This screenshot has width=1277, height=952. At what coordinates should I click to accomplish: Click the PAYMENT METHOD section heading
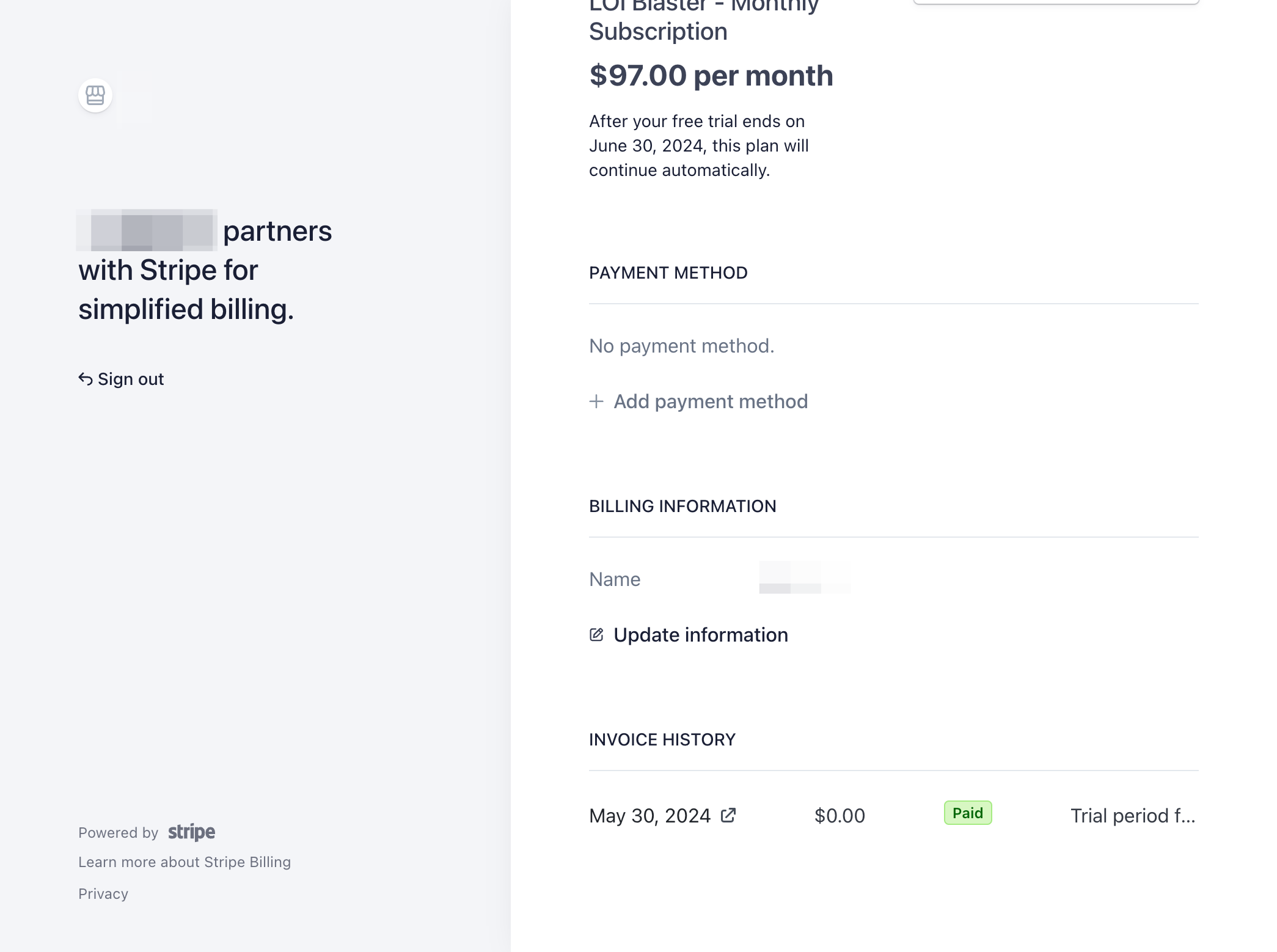(668, 273)
